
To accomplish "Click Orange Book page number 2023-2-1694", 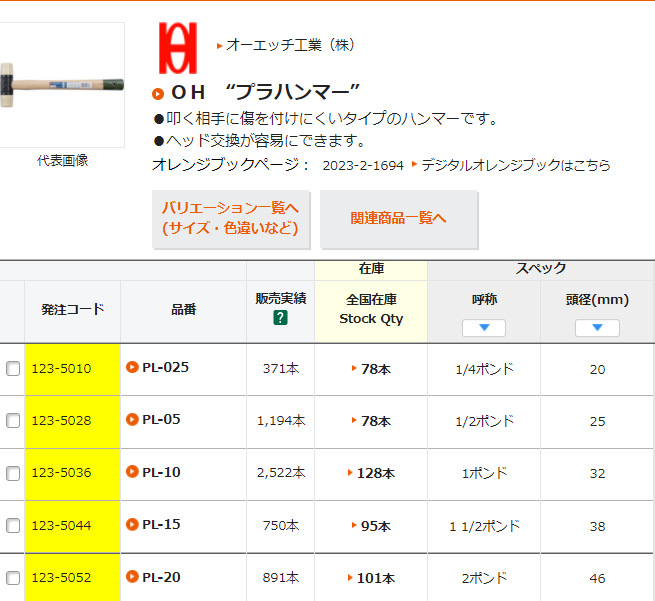I will [363, 166].
